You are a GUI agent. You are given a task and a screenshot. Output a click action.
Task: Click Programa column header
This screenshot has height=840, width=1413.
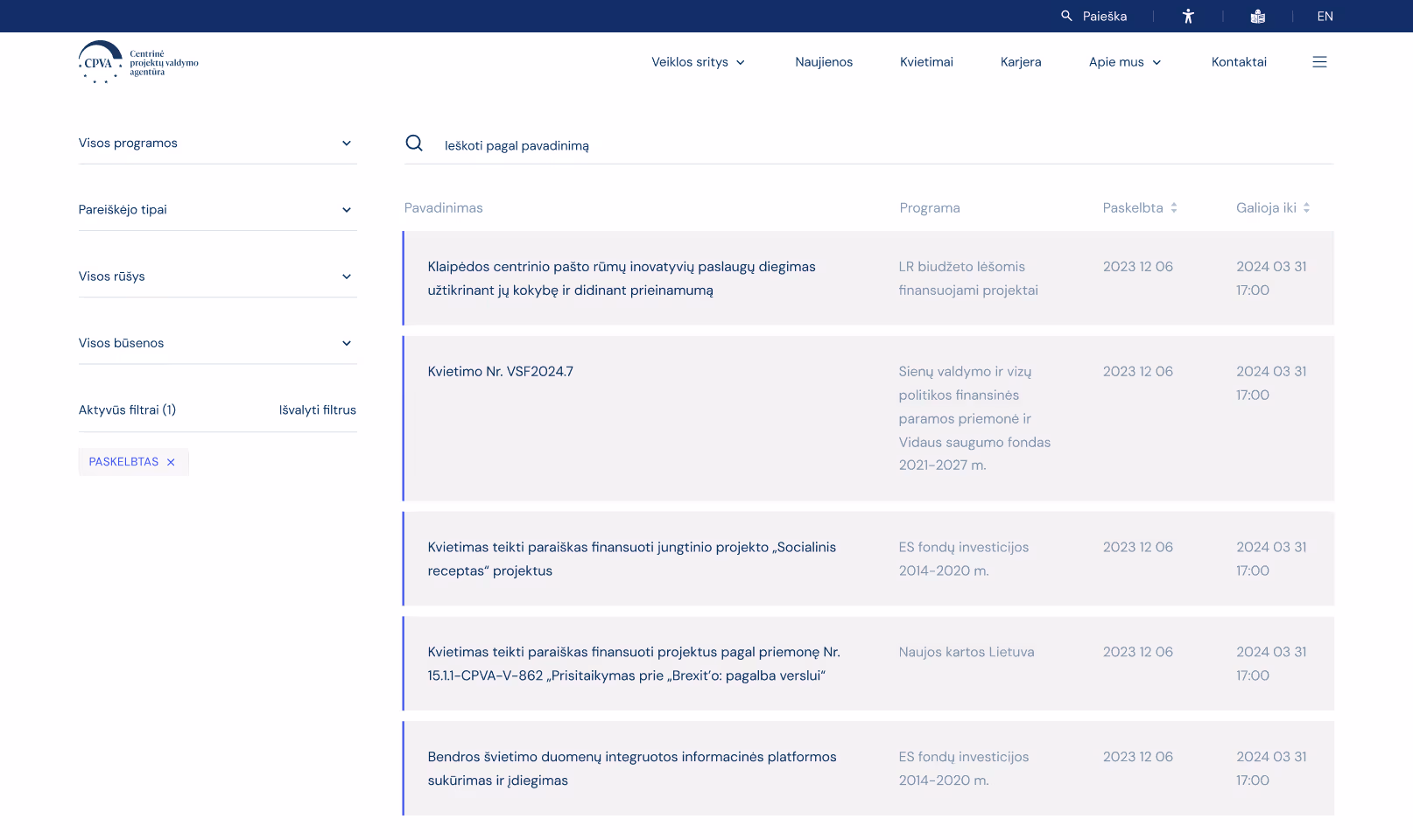pos(930,208)
